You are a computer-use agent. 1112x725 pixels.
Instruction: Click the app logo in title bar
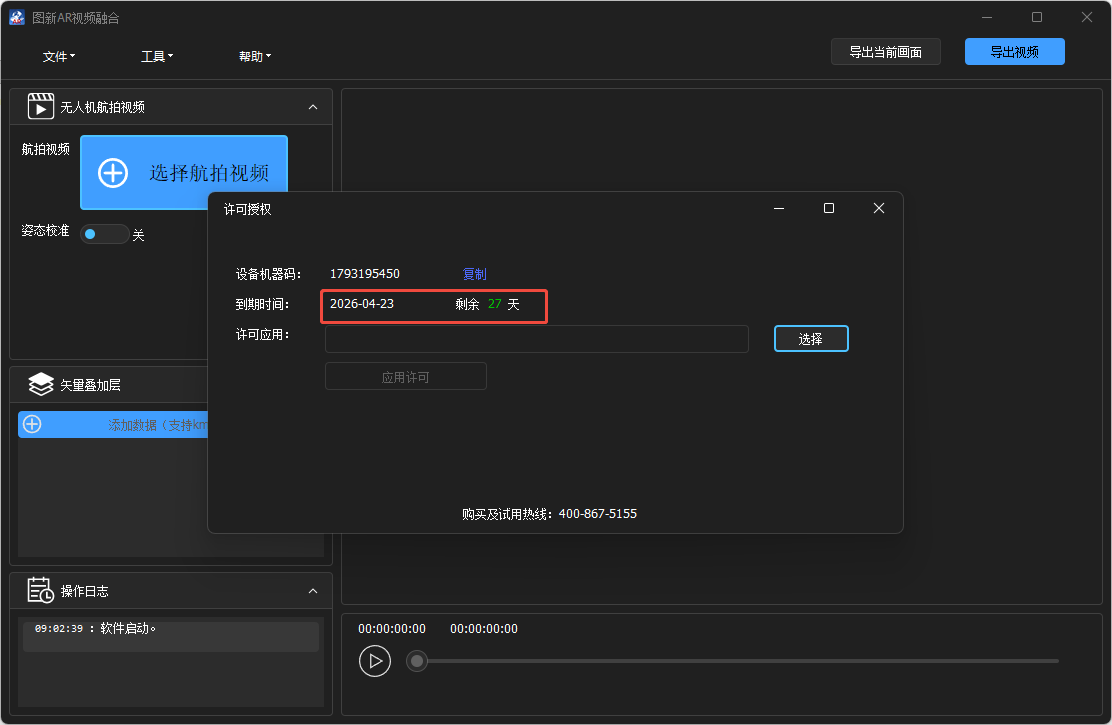tap(17, 18)
